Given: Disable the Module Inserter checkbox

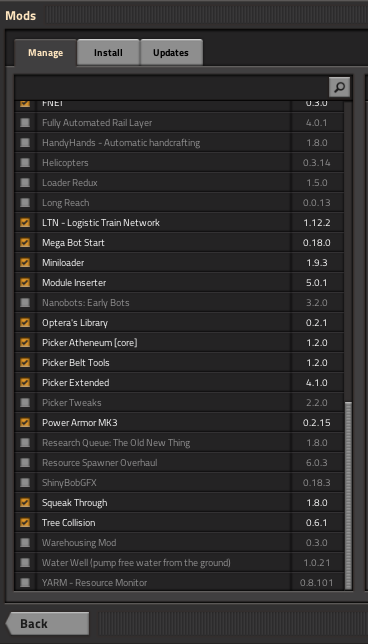Looking at the screenshot, I should click(25, 283).
